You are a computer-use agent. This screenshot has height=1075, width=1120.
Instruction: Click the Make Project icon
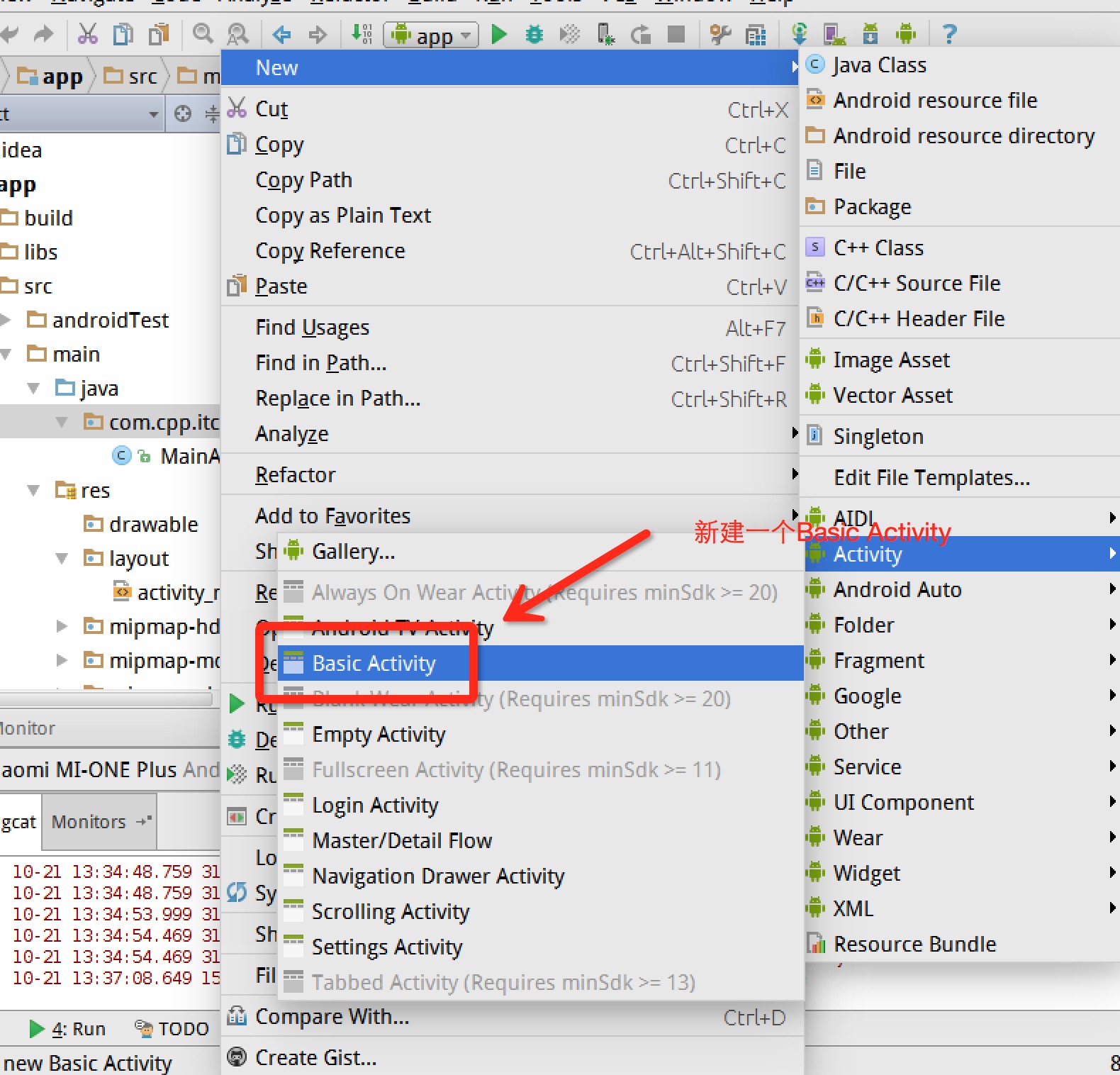pos(362,33)
